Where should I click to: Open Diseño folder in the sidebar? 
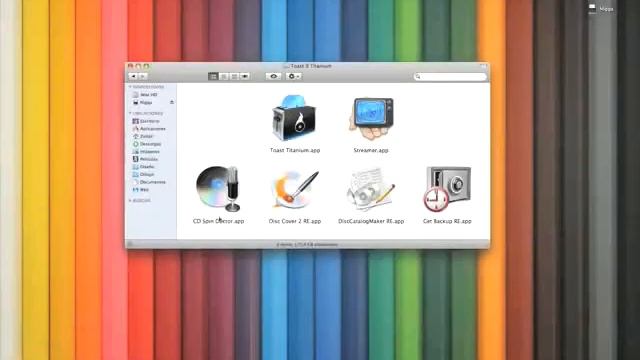pos(144,167)
